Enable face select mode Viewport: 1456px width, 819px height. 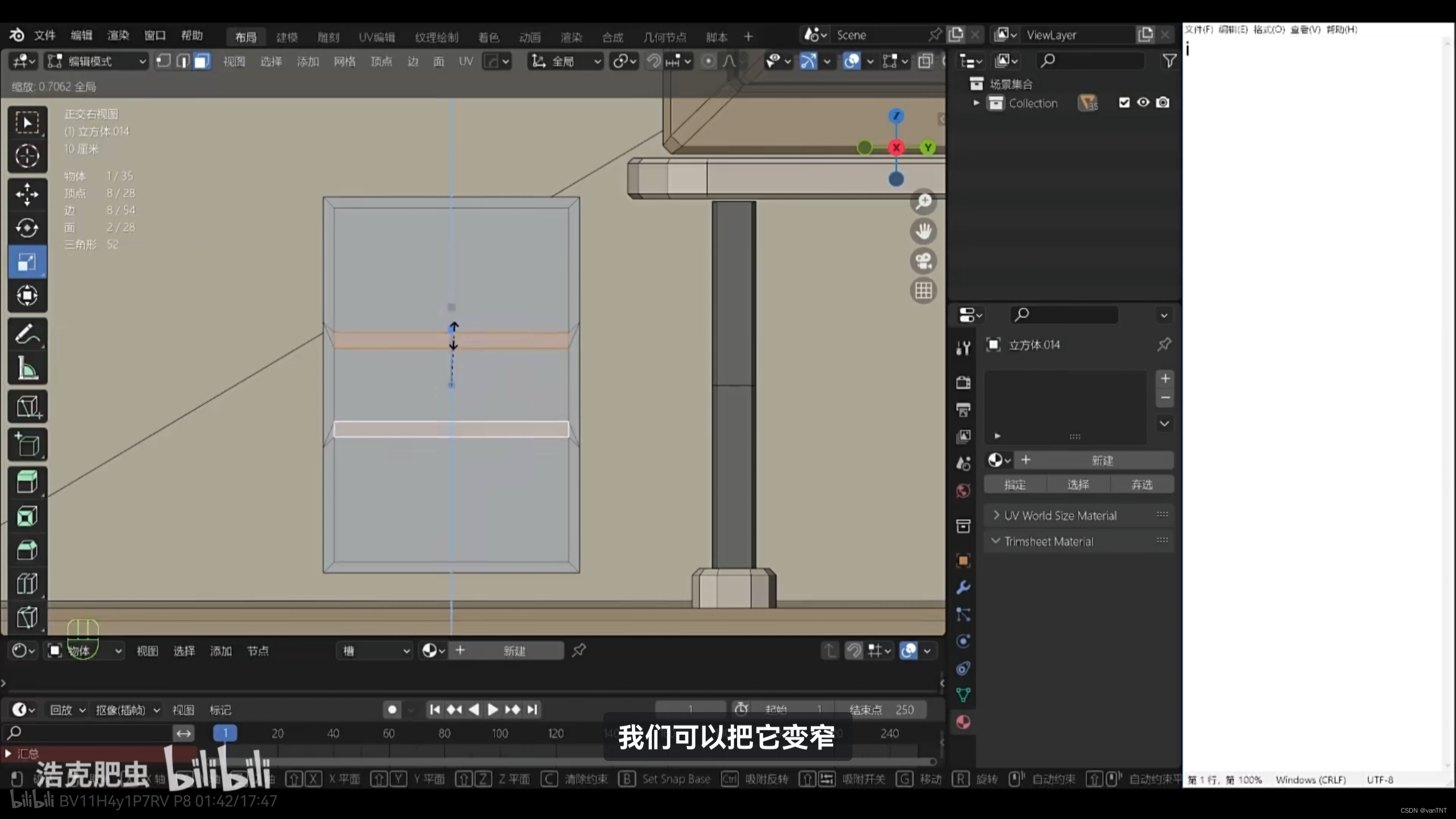pos(202,61)
